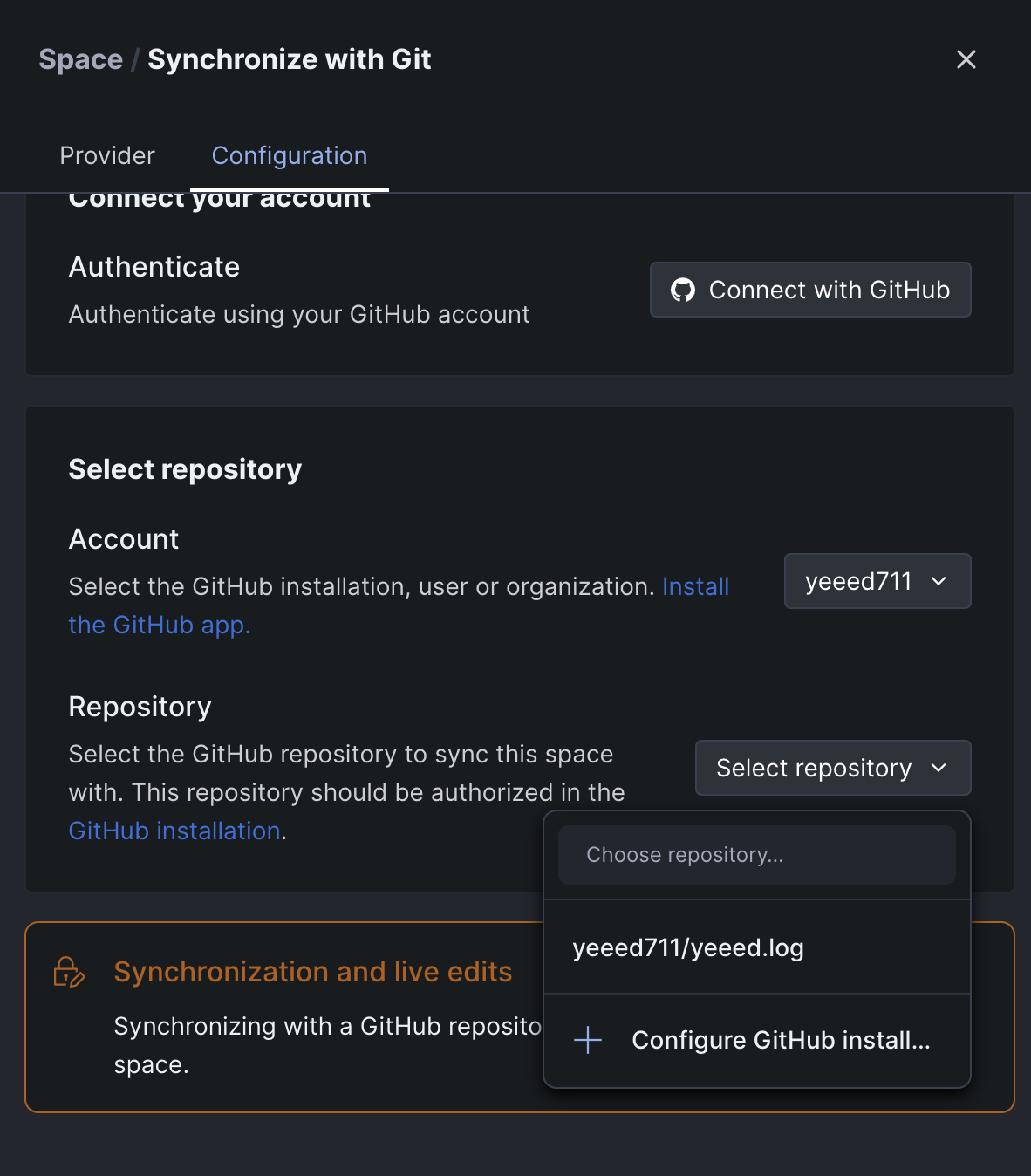Click the Synchronize with Git title
This screenshot has height=1176, width=1031.
[x=290, y=59]
